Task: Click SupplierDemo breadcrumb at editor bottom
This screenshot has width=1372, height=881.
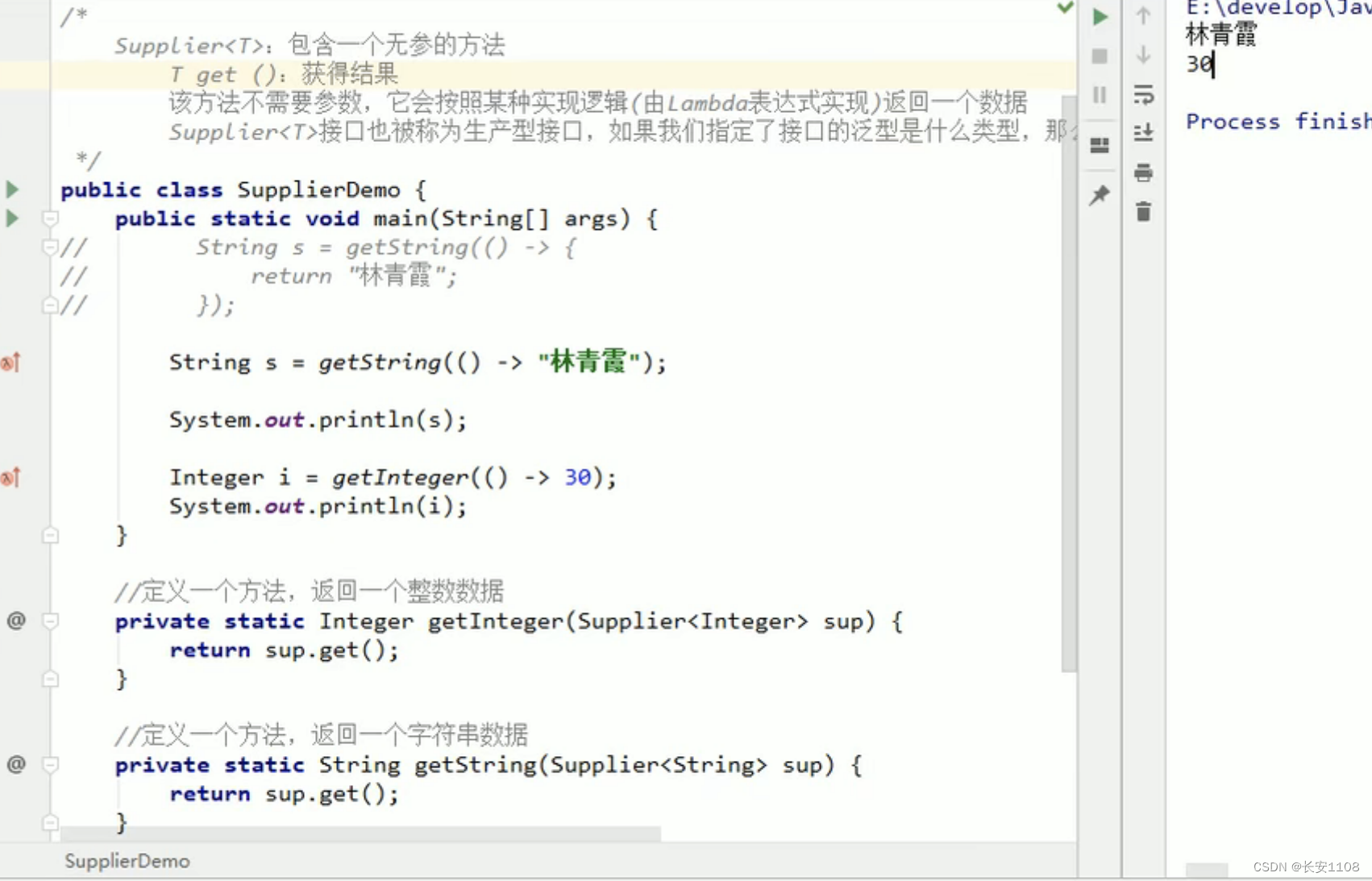Action: point(127,861)
